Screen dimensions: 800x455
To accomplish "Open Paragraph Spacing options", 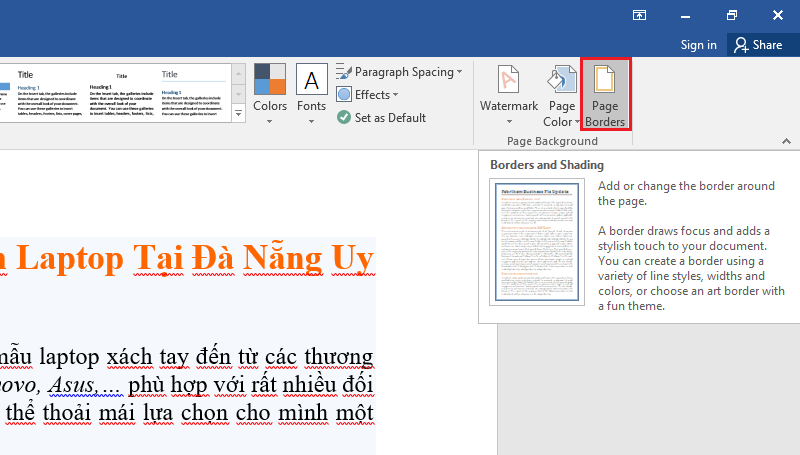I will point(399,72).
